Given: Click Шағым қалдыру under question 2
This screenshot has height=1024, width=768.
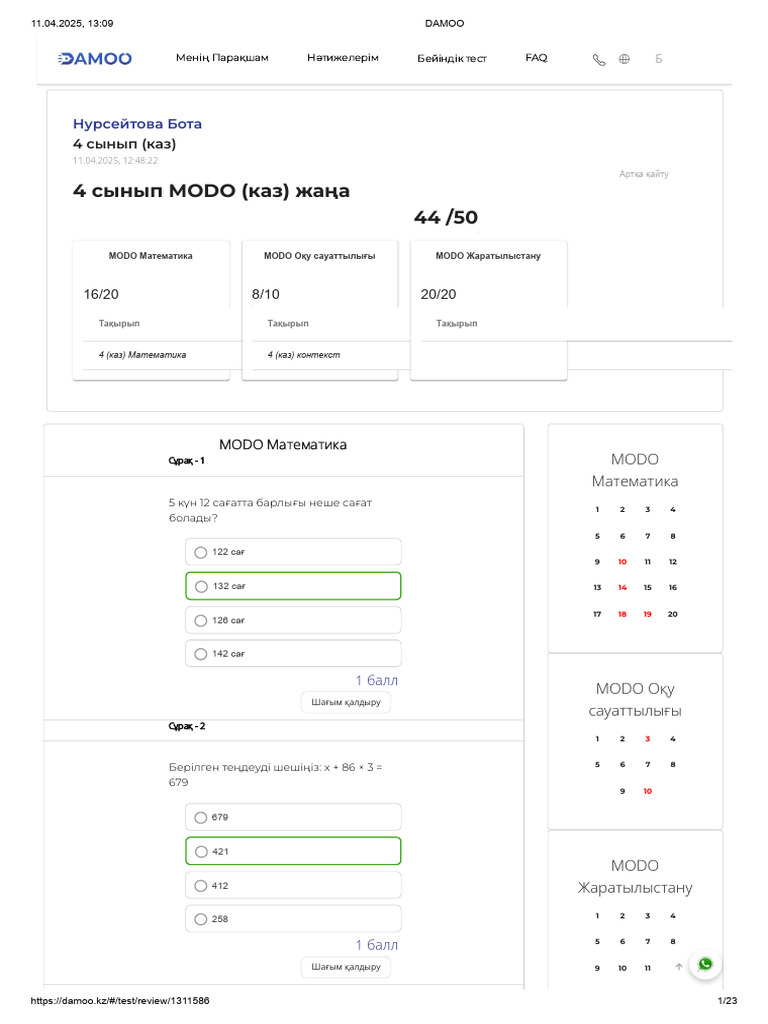Looking at the screenshot, I should tap(345, 967).
